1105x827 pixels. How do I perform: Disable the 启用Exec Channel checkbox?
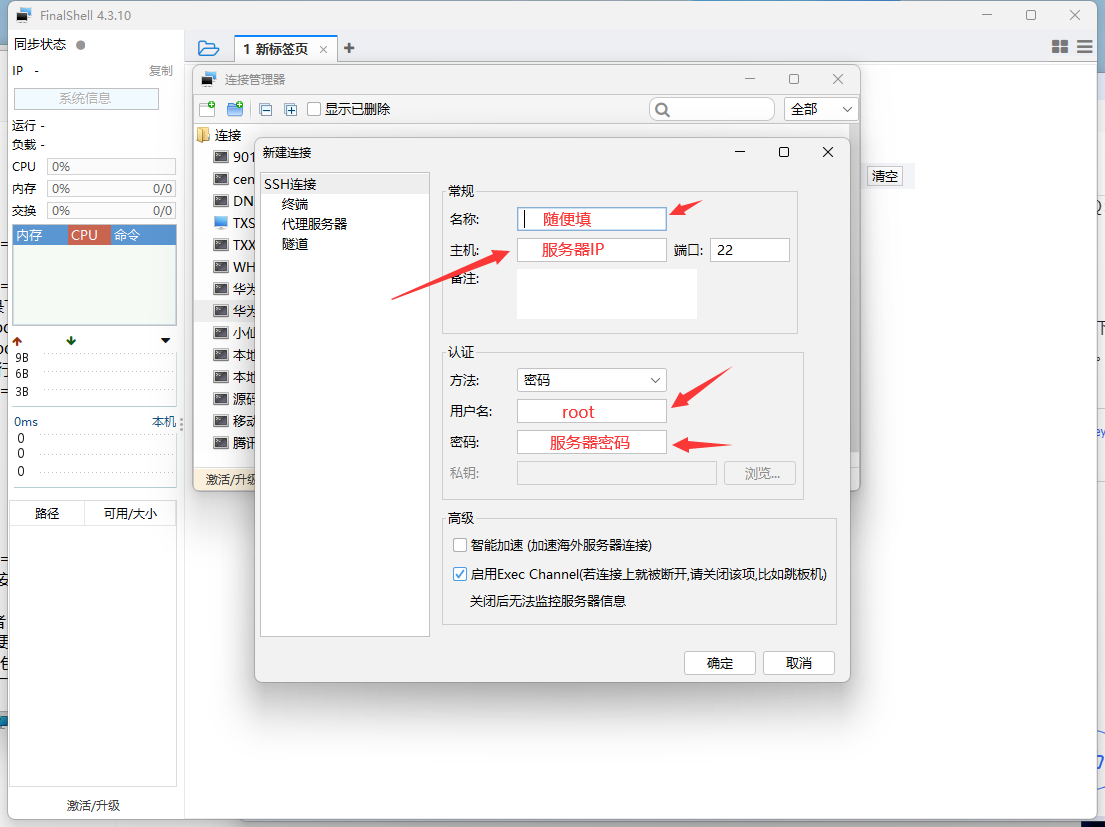[459, 574]
